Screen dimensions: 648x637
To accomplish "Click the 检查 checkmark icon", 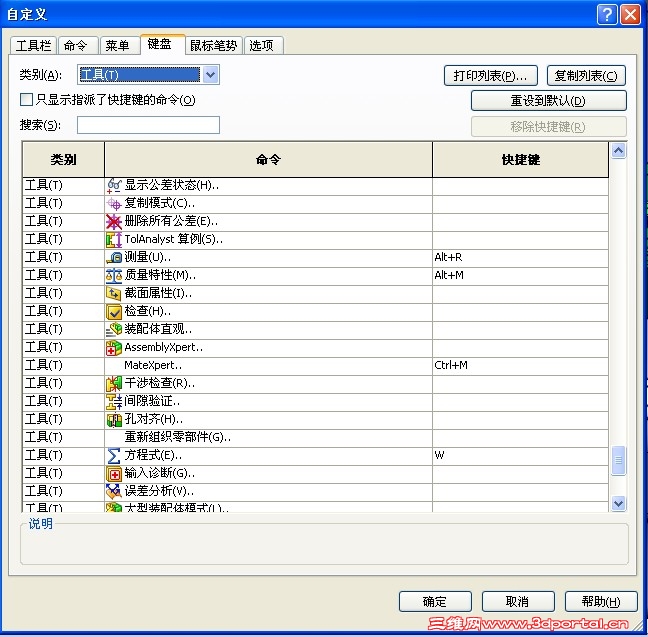I will coord(114,312).
